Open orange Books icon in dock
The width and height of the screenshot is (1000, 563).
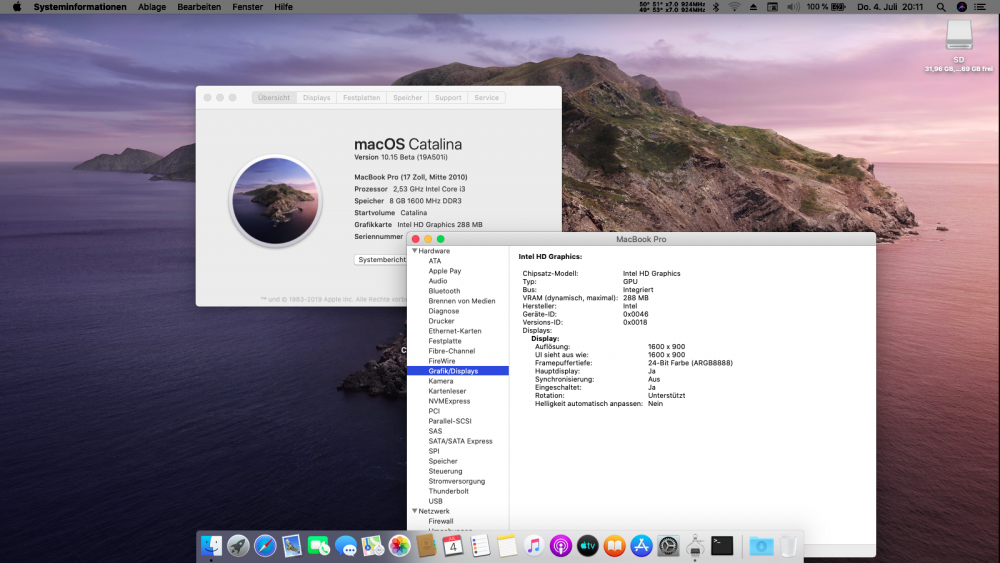(x=614, y=546)
